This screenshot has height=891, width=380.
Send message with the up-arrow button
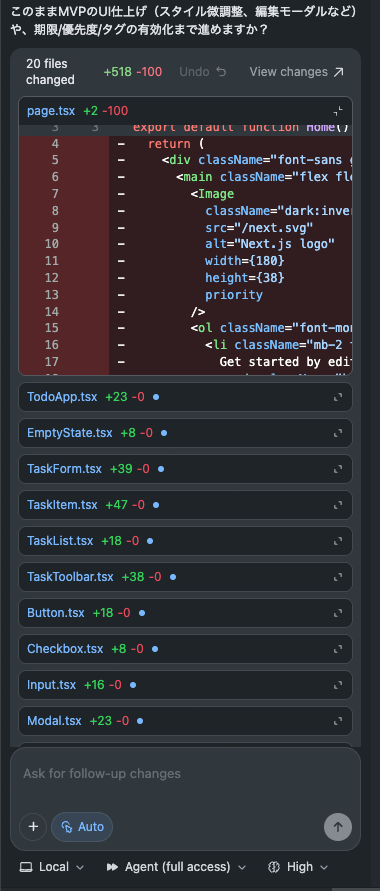click(338, 827)
